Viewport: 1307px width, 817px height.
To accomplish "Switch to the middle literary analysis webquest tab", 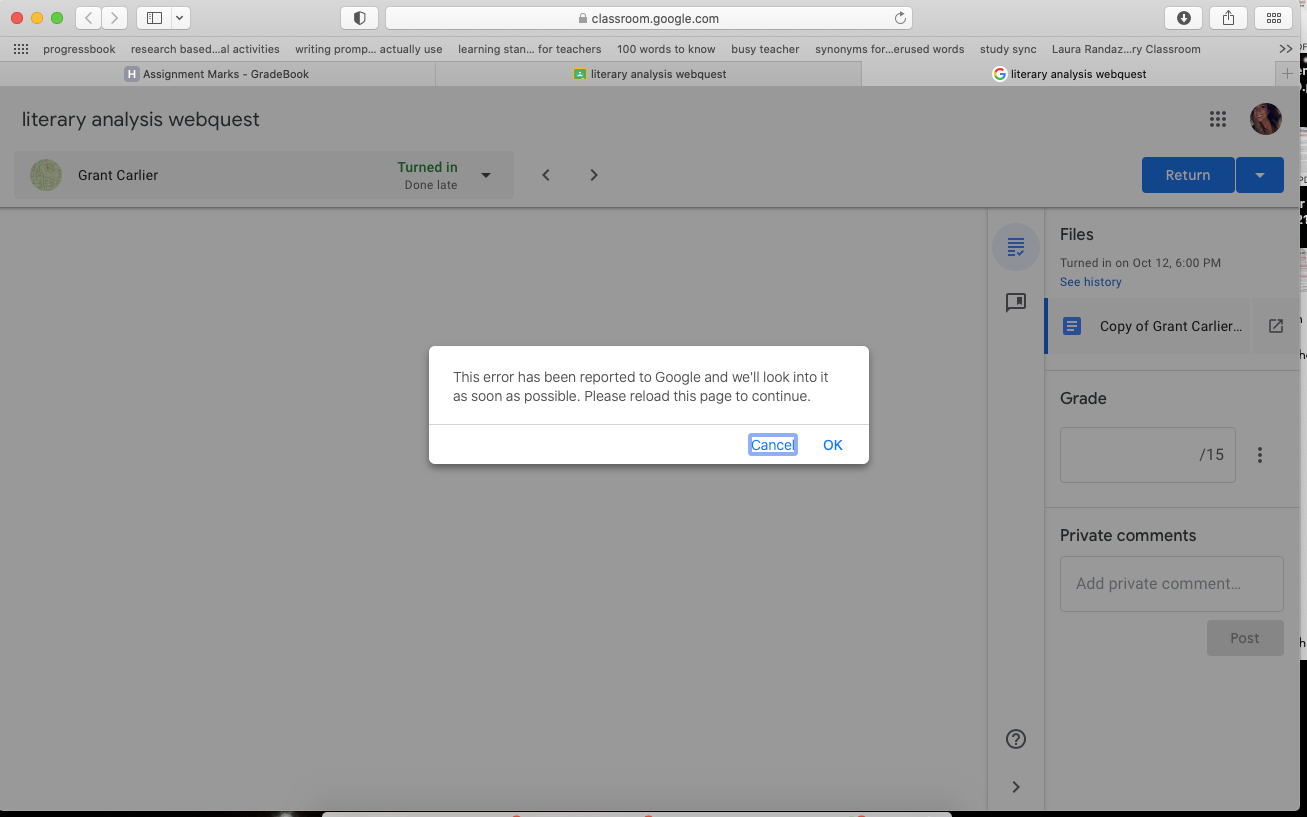I will click(648, 74).
